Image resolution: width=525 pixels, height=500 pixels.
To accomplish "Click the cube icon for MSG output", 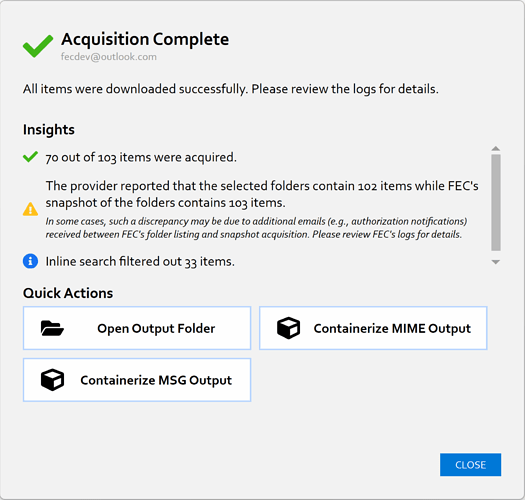I will (x=52, y=380).
